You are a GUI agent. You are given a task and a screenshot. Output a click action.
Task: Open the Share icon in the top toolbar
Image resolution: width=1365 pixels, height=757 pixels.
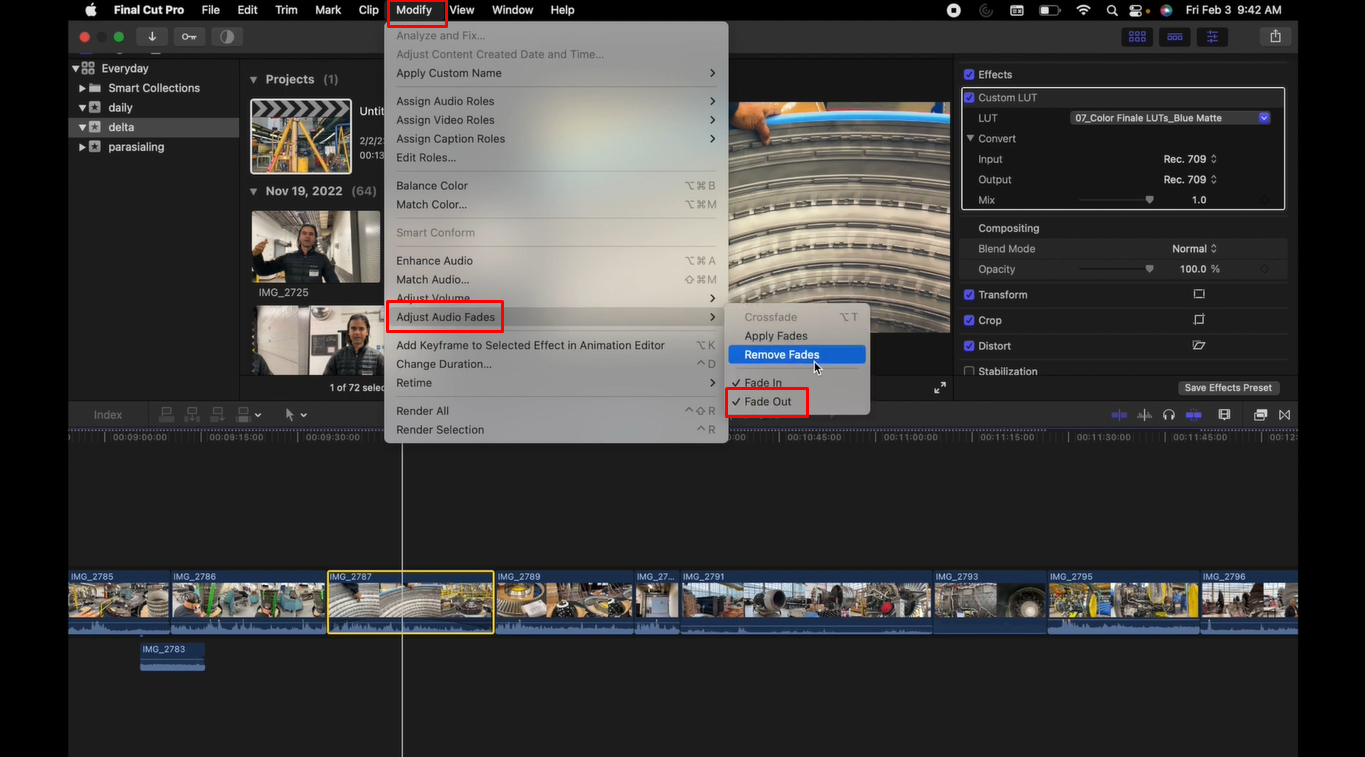pyautogui.click(x=1275, y=36)
